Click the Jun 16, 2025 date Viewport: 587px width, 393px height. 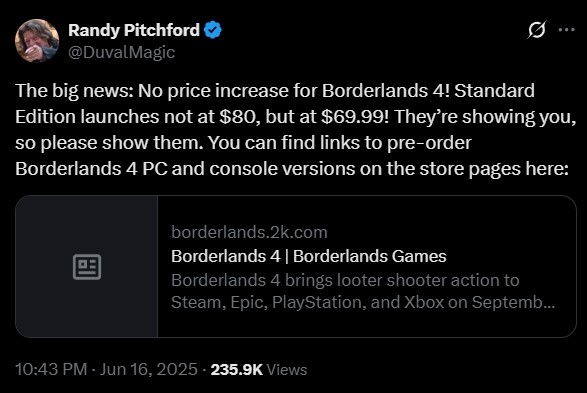pyautogui.click(x=149, y=369)
